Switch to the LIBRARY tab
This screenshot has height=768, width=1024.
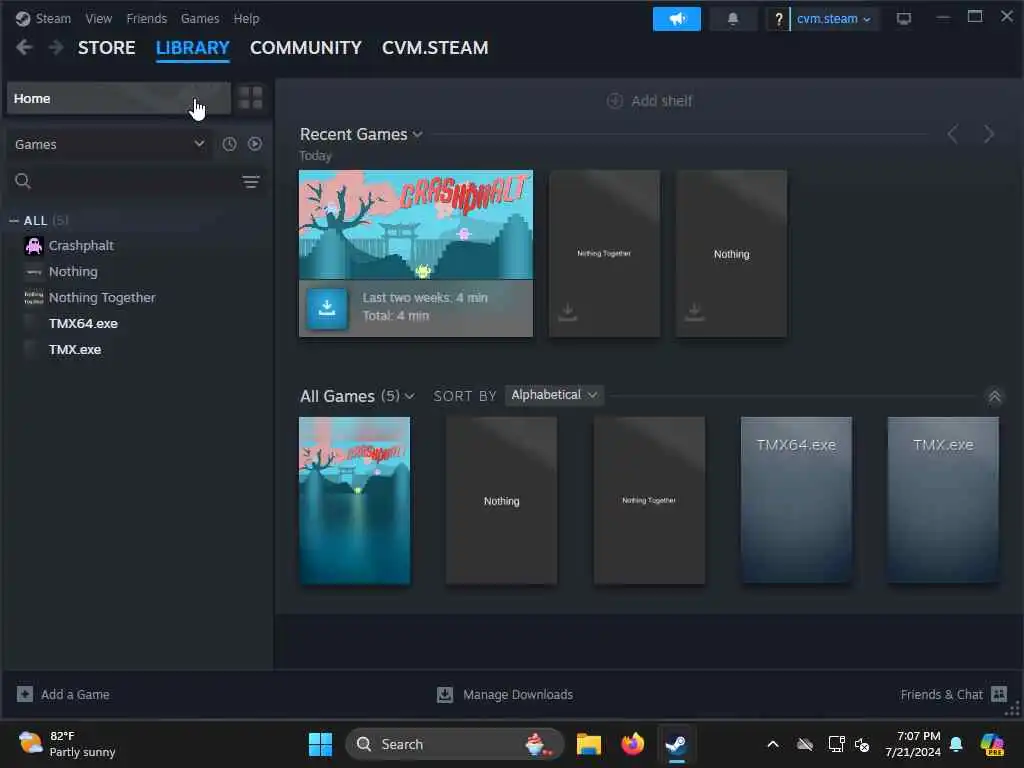[x=193, y=48]
